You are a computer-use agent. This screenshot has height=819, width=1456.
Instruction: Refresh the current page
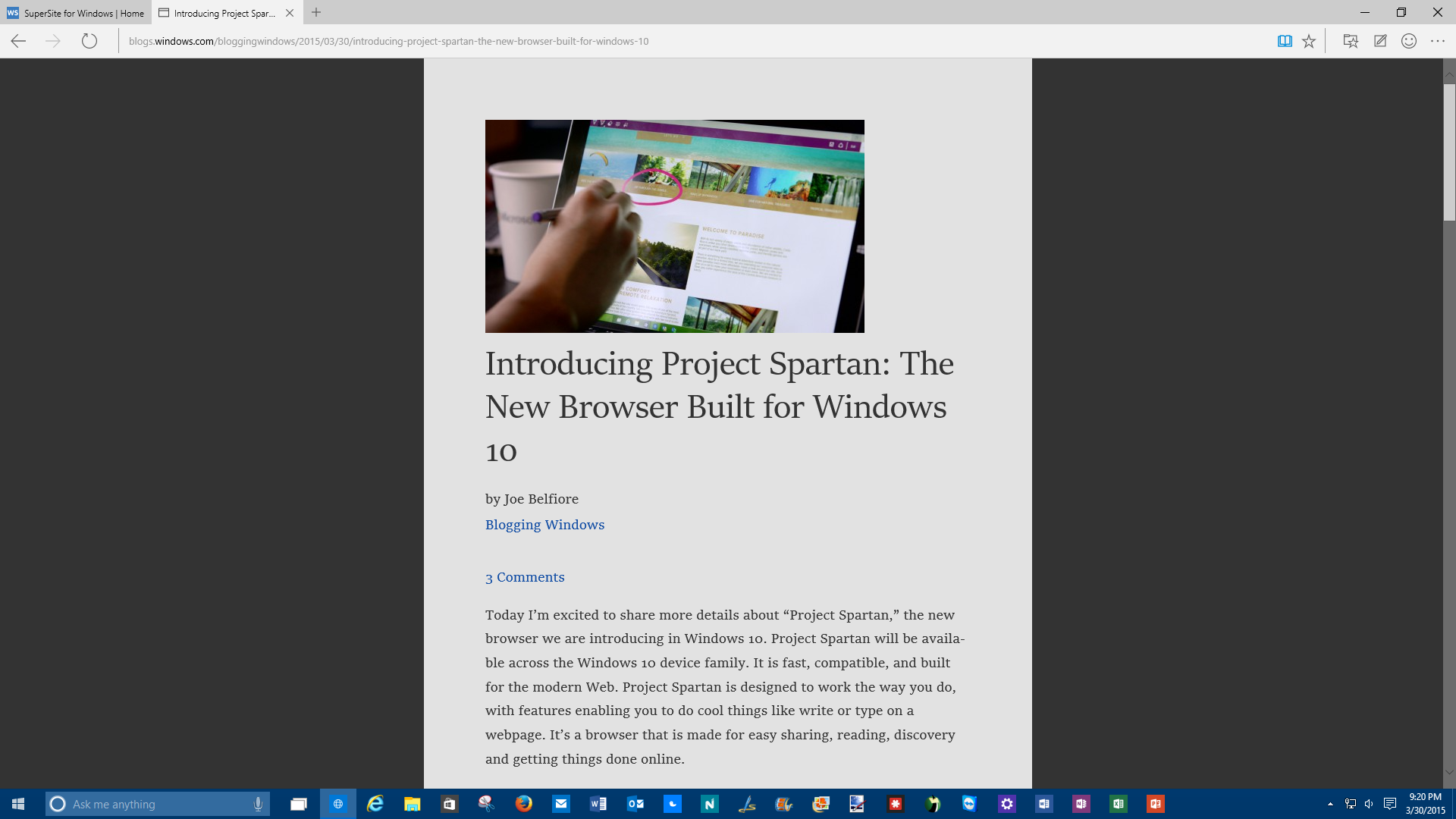click(89, 41)
